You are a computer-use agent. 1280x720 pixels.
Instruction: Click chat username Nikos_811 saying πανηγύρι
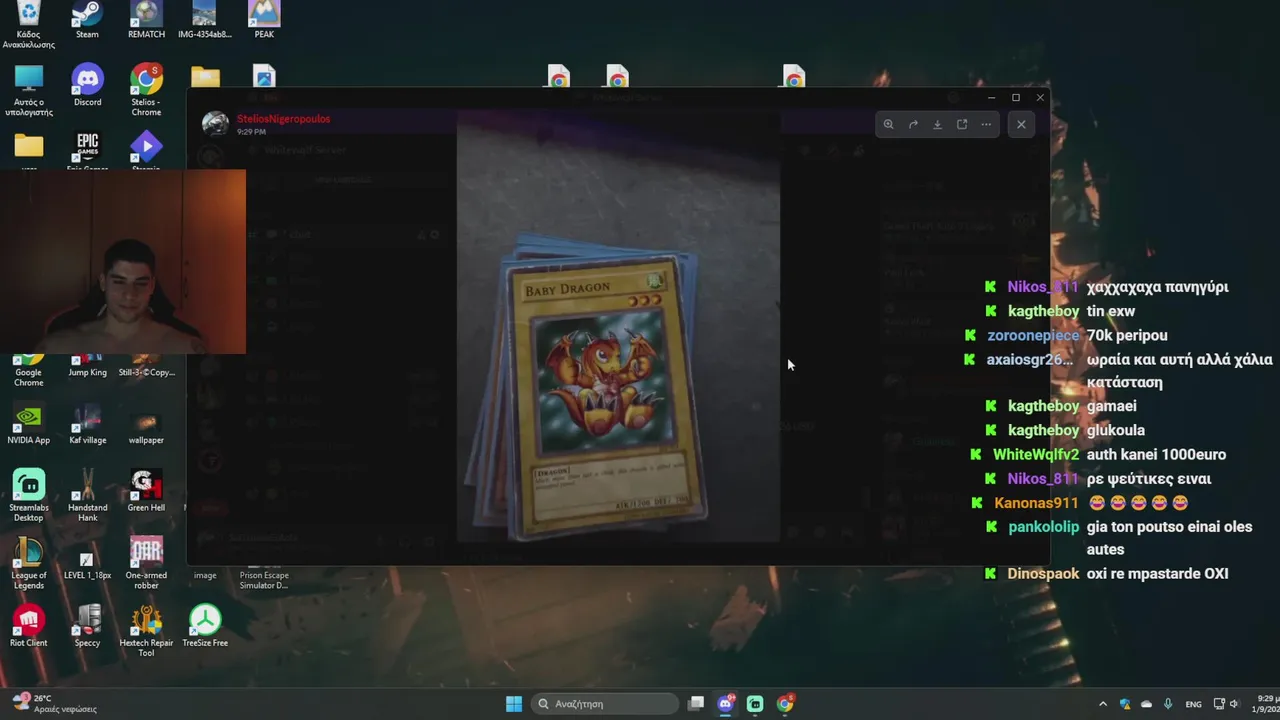coord(1043,287)
